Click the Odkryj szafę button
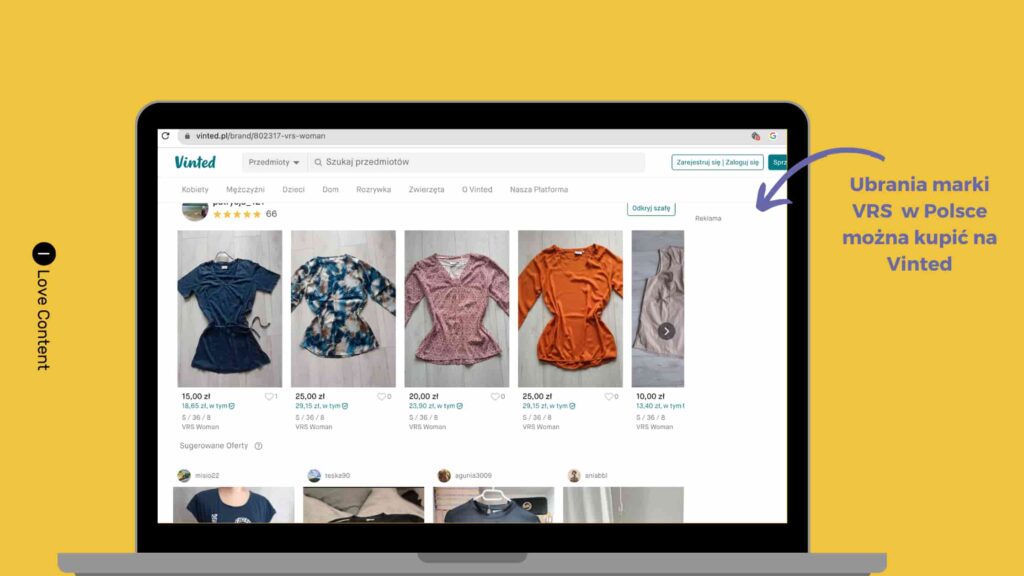Viewport: 1024px width, 576px height. (x=650, y=206)
